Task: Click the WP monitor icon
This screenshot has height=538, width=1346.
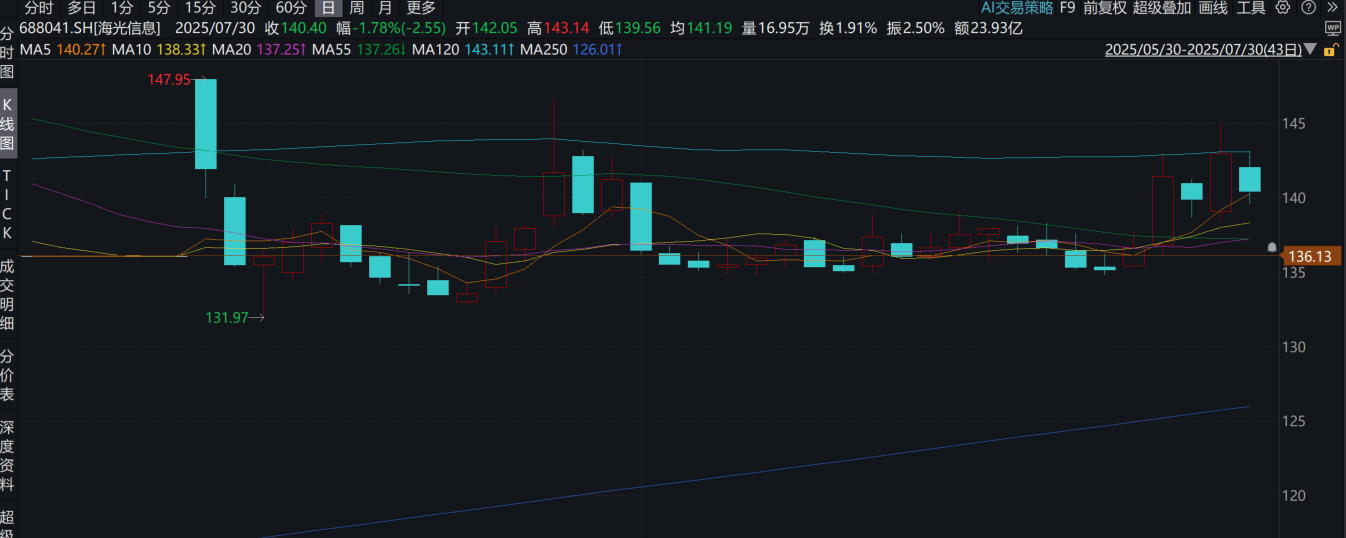Action: pos(1333,28)
